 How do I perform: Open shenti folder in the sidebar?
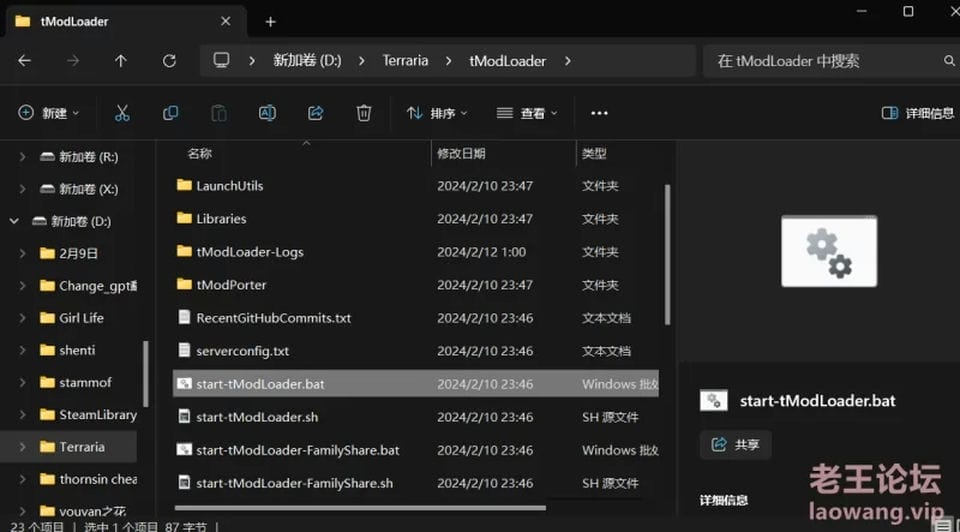click(77, 350)
